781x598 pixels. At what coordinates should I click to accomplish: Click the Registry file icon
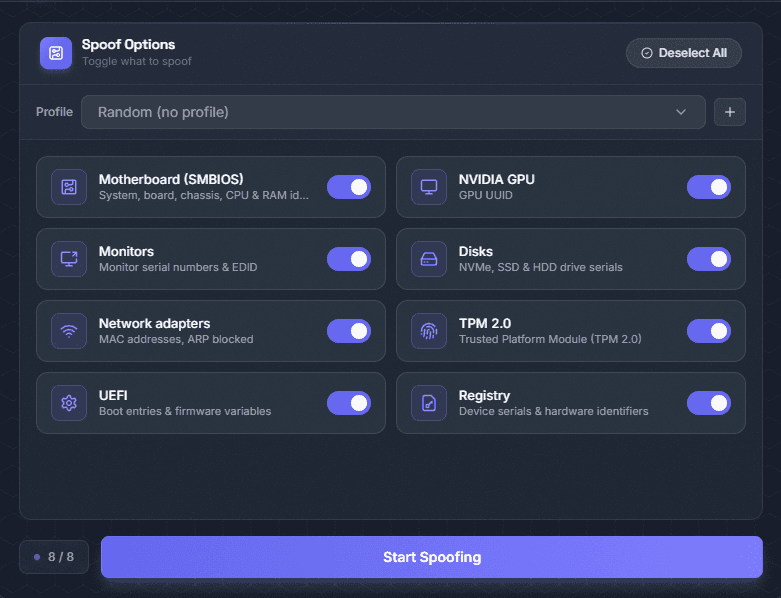pos(429,403)
